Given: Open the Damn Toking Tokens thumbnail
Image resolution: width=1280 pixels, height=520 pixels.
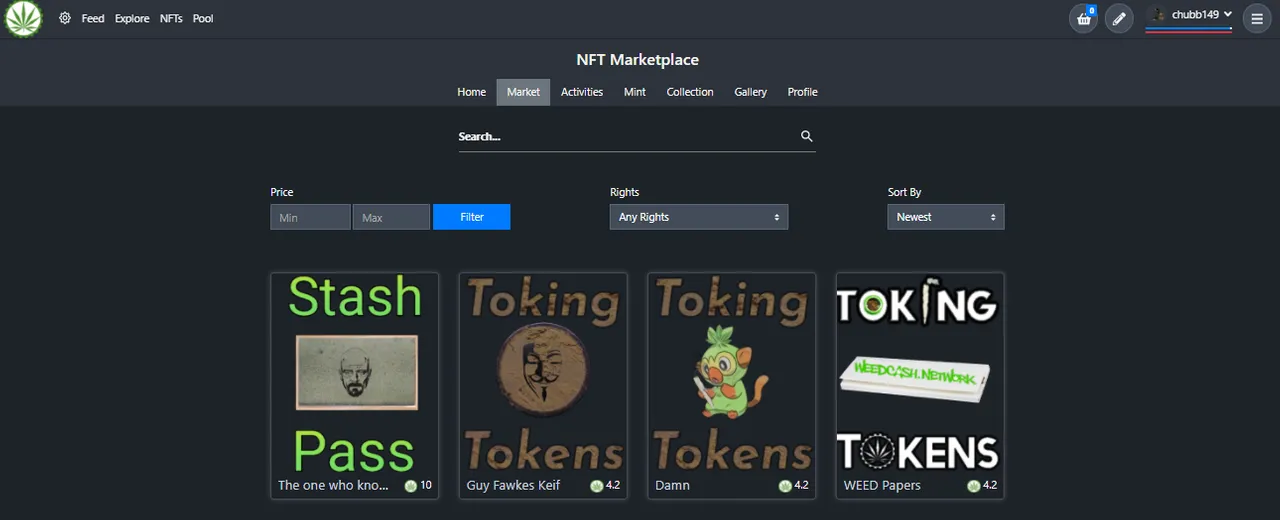Looking at the screenshot, I should (732, 373).
